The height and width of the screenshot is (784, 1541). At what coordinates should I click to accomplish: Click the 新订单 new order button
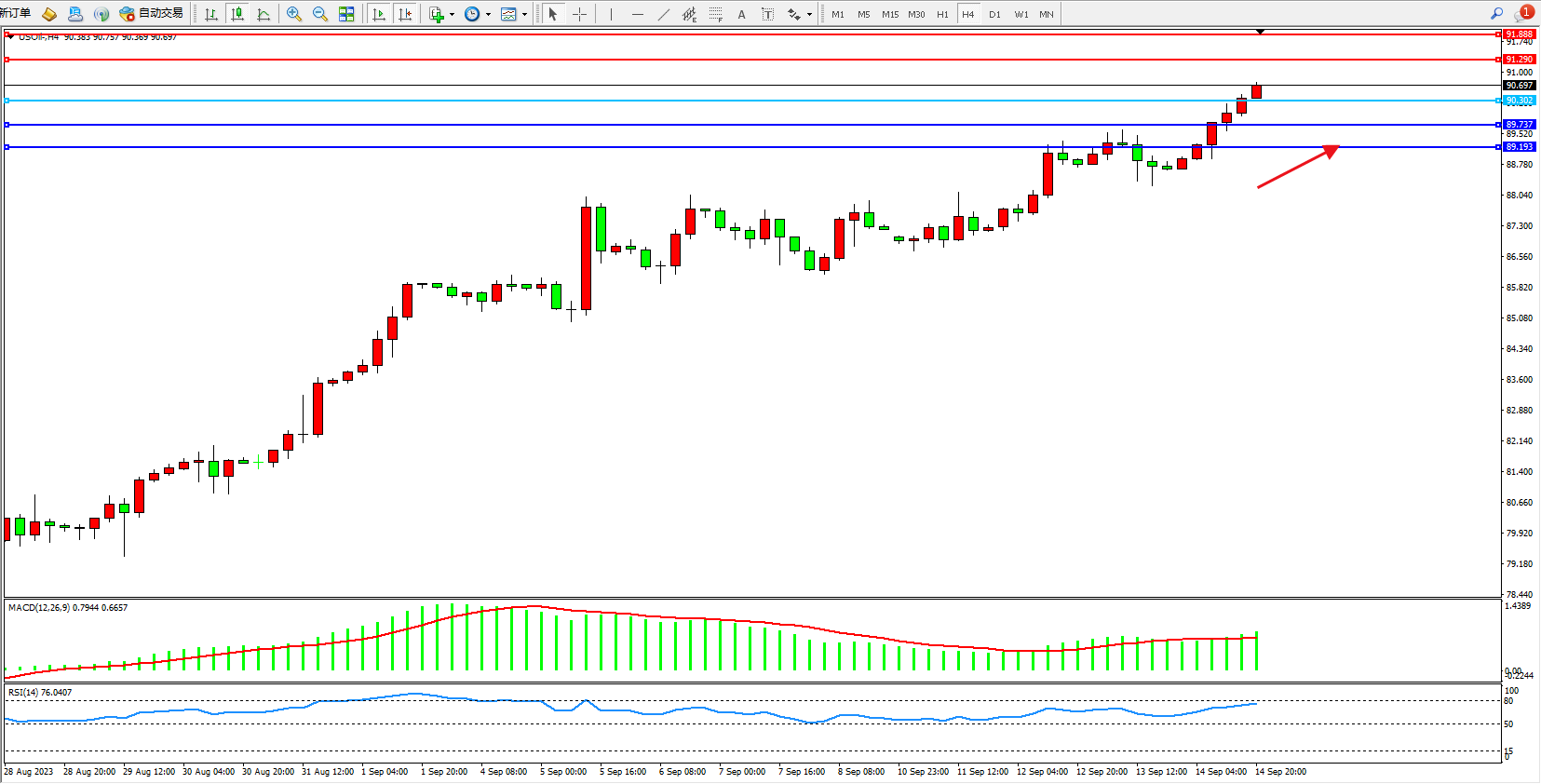(x=16, y=13)
